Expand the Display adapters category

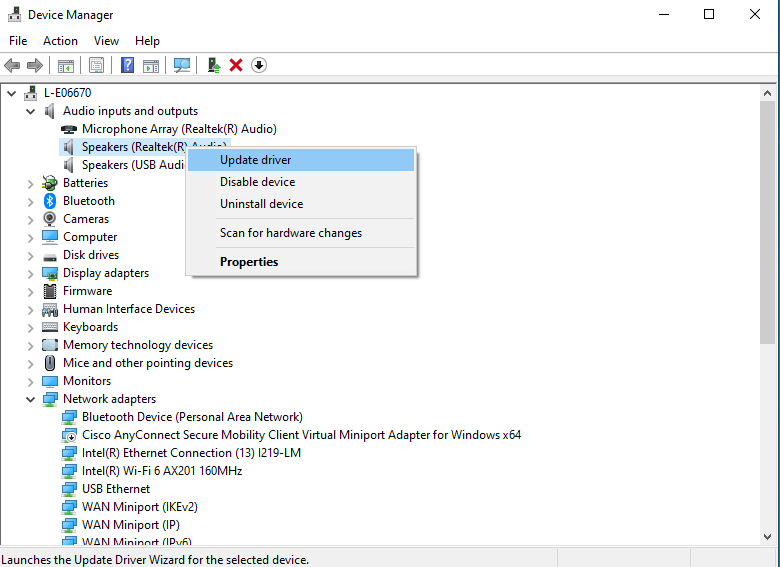(x=30, y=274)
